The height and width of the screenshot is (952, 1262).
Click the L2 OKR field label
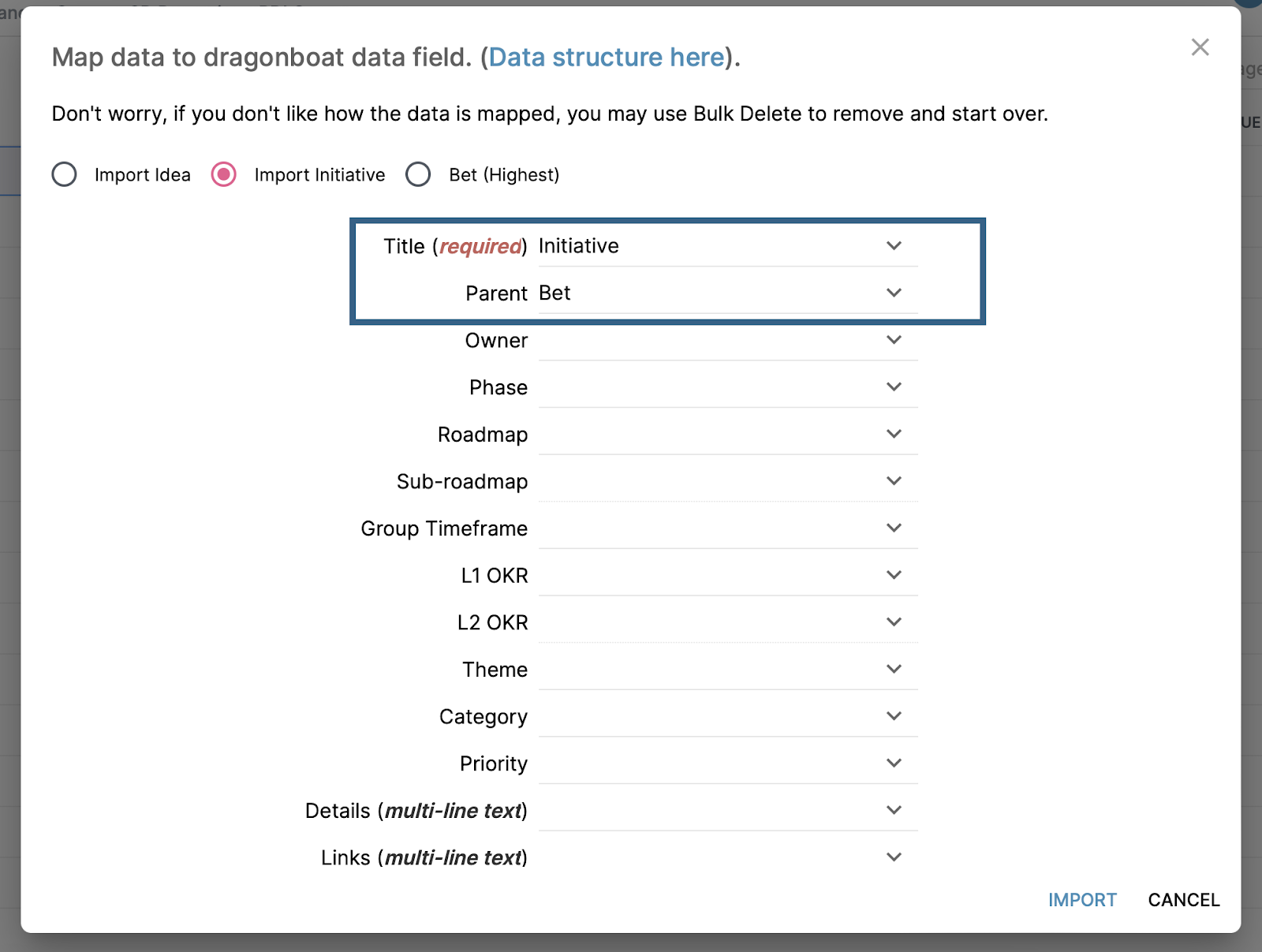tap(493, 623)
